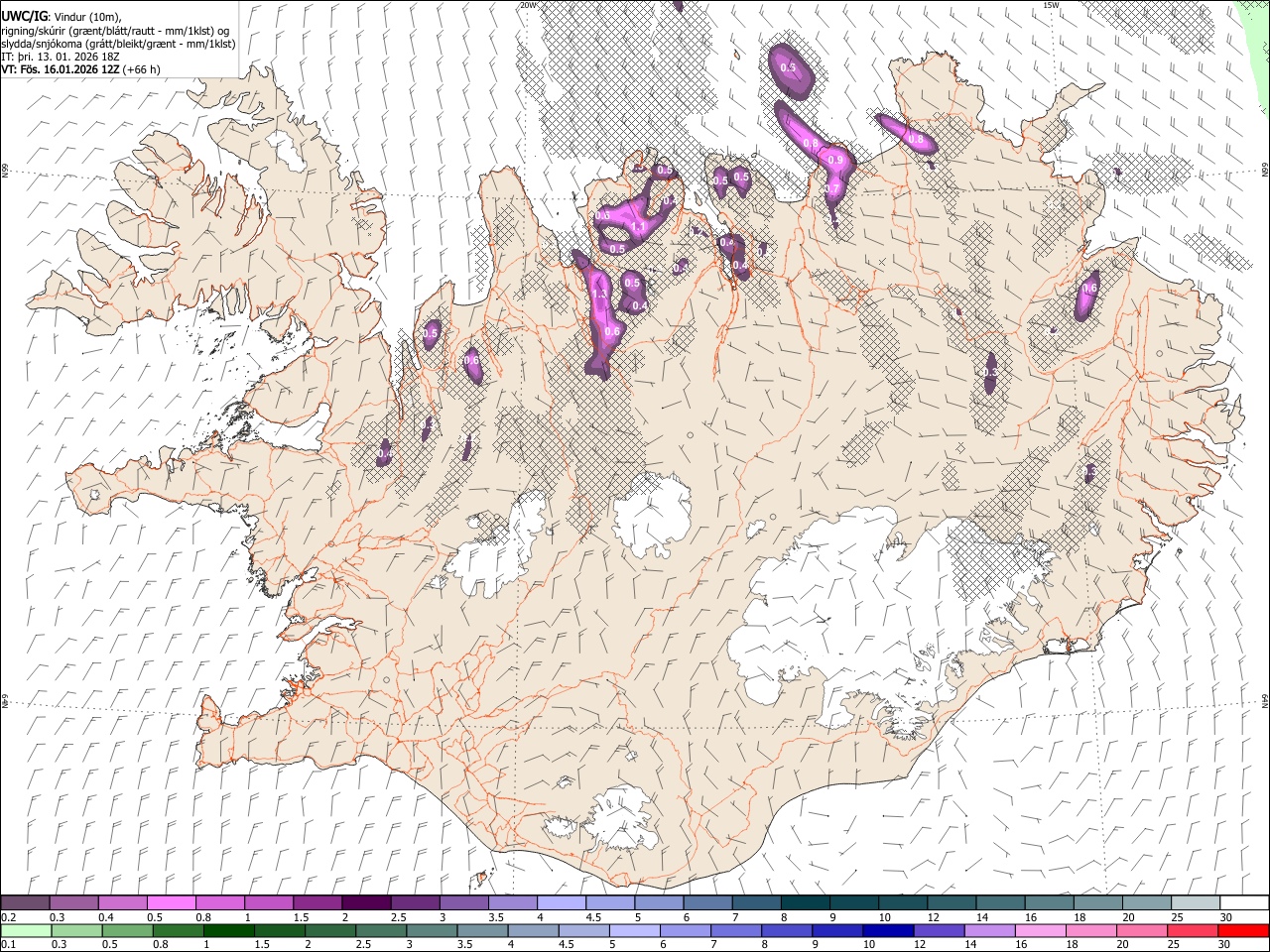This screenshot has height=952, width=1270.
Task: Pick white upper-row swatch after 30
Action: point(1243,903)
